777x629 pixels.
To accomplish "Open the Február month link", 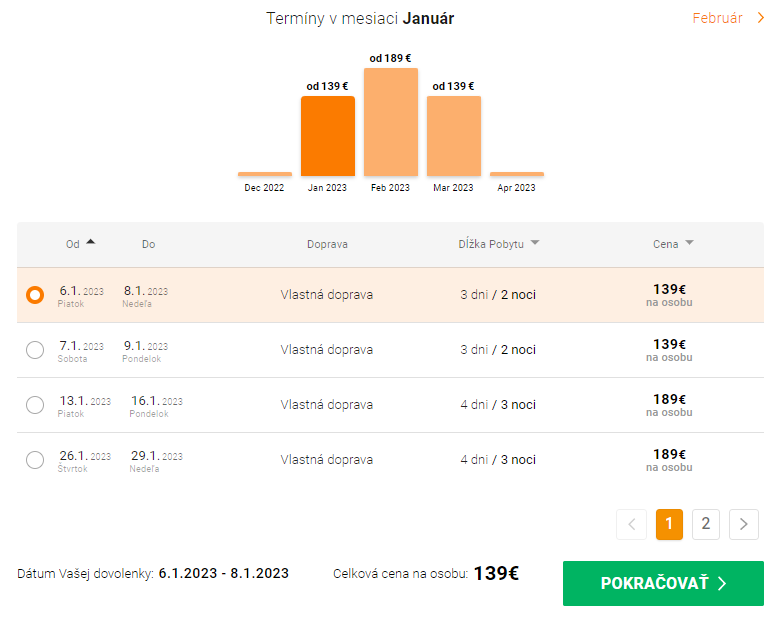I will [718, 18].
